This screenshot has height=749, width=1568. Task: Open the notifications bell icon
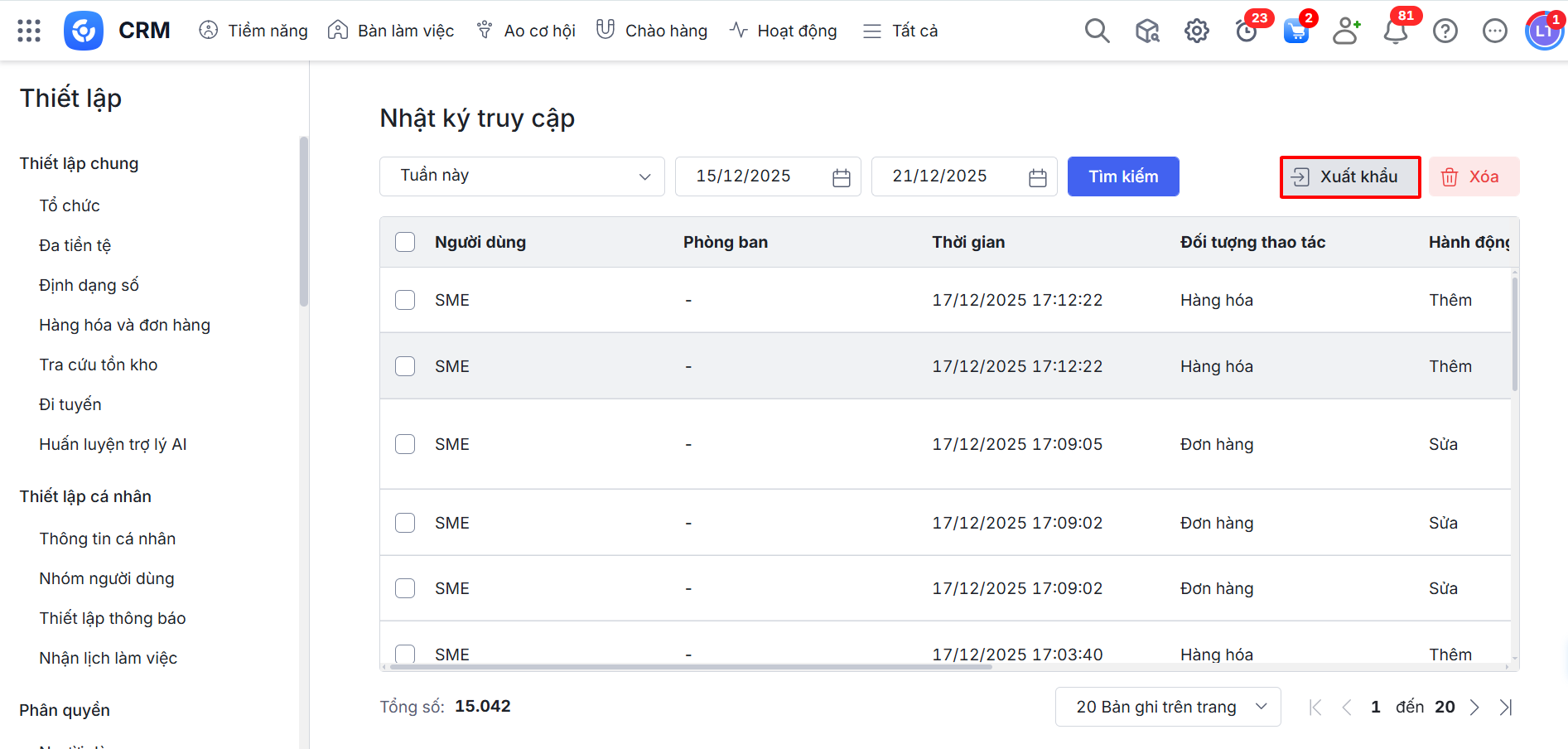tap(1396, 31)
